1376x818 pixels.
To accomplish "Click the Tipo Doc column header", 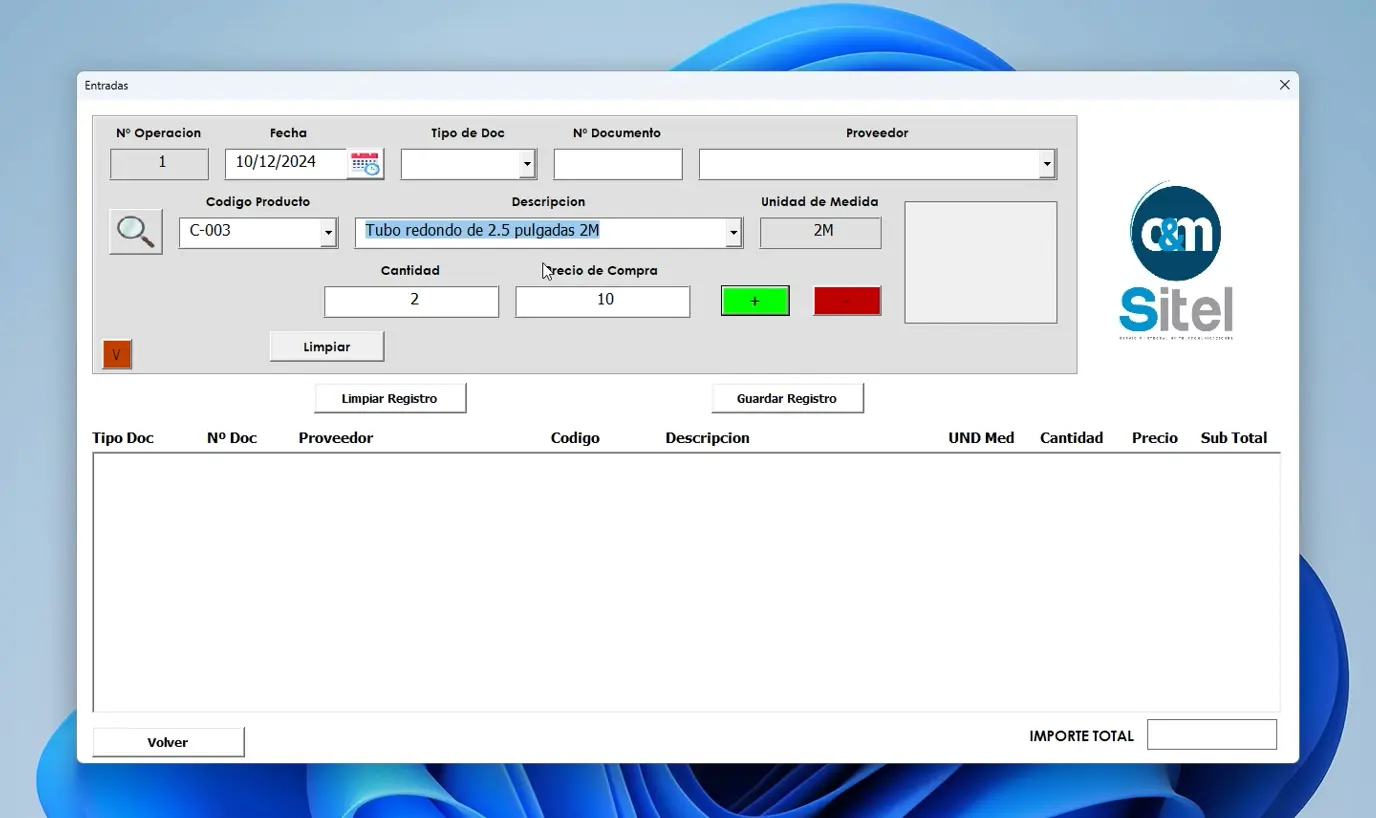I will pos(123,438).
